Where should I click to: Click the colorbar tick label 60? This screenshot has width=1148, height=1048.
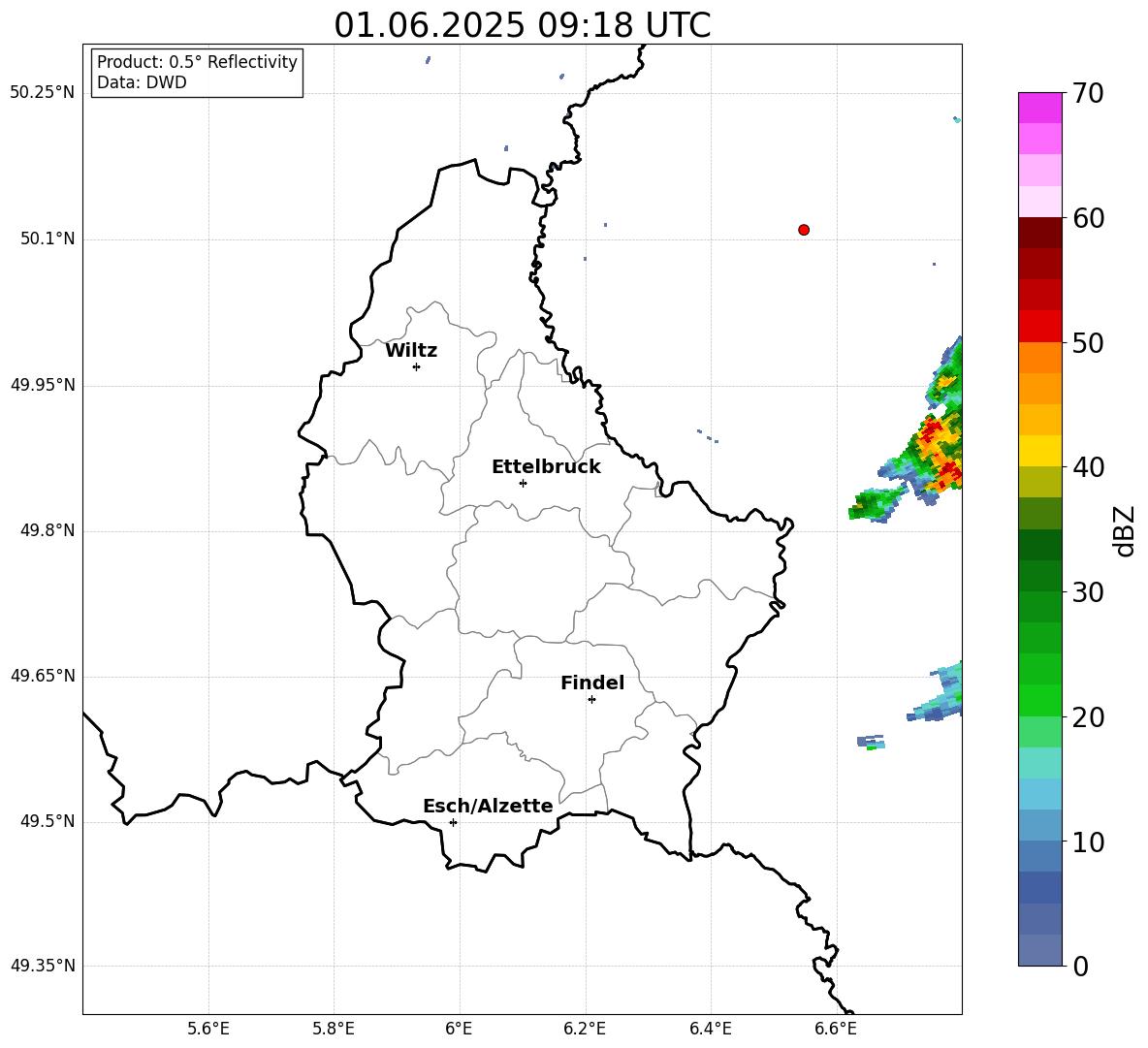(x=1088, y=218)
